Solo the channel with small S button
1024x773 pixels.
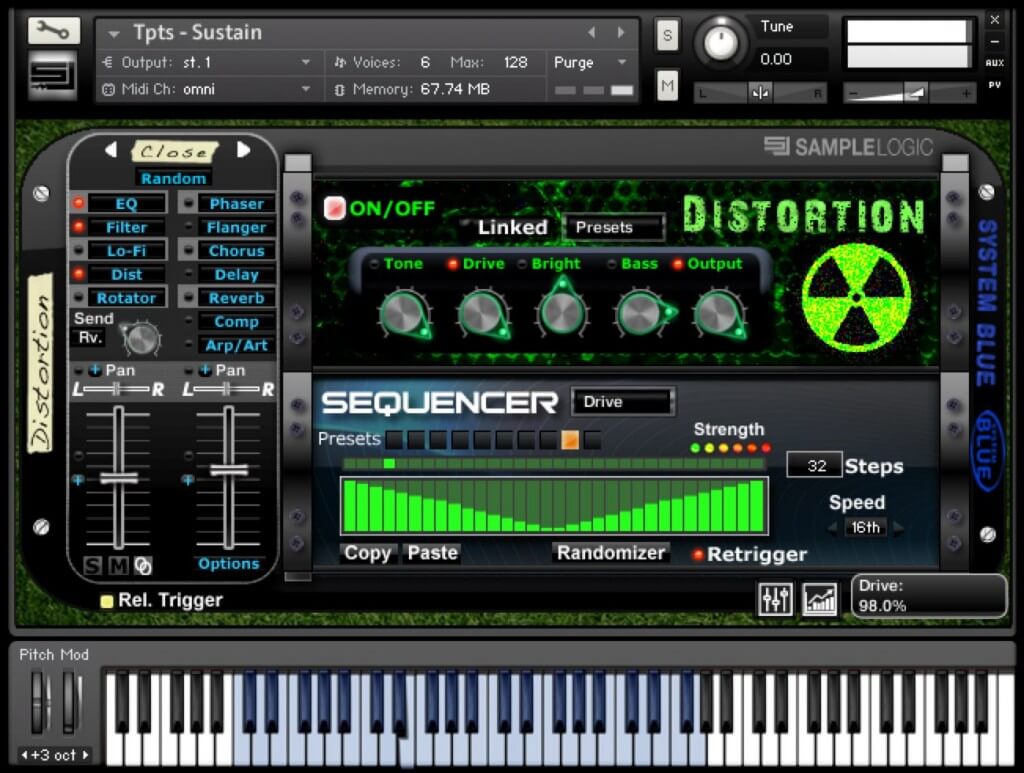93,565
